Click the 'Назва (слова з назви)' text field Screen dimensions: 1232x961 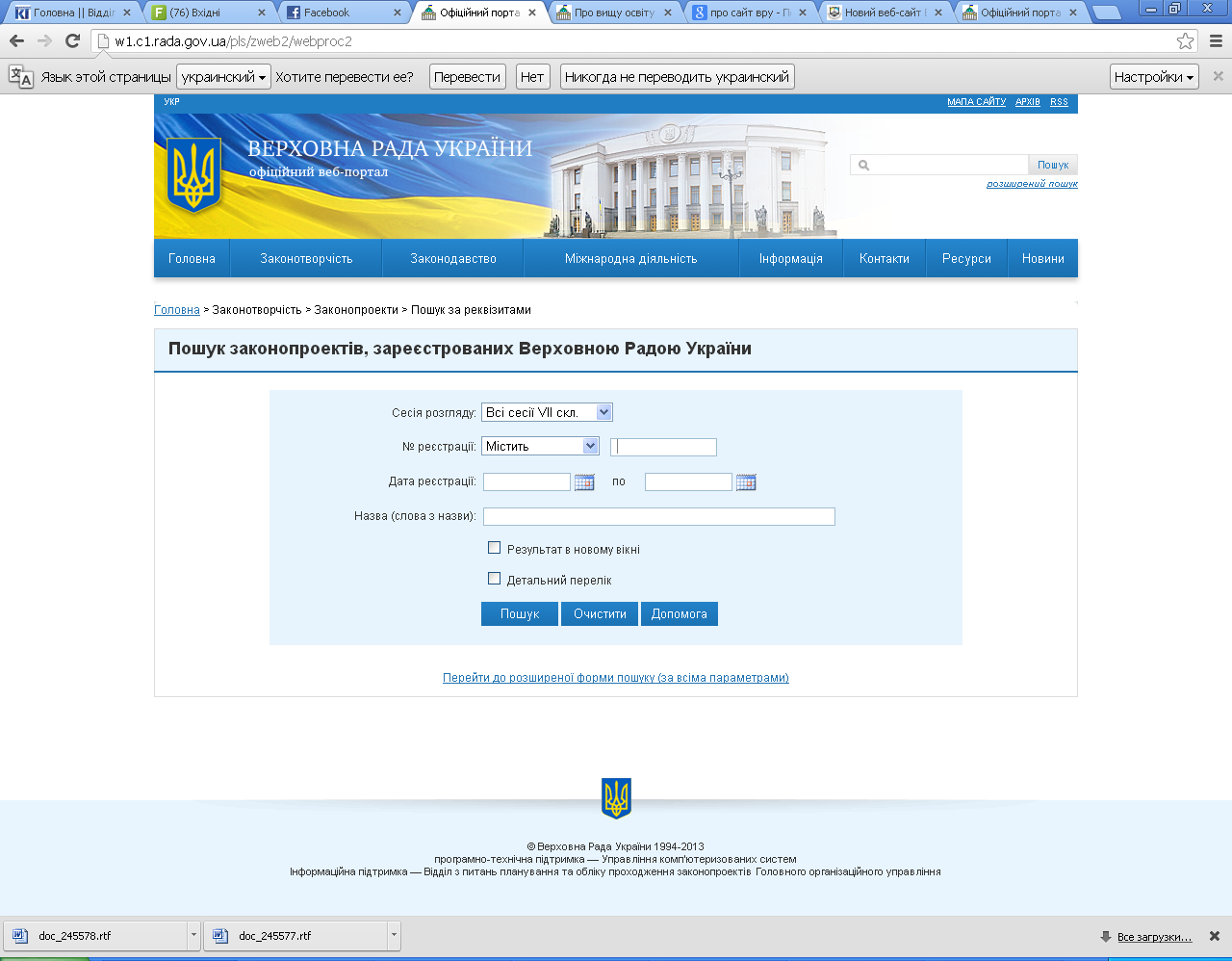coord(659,516)
